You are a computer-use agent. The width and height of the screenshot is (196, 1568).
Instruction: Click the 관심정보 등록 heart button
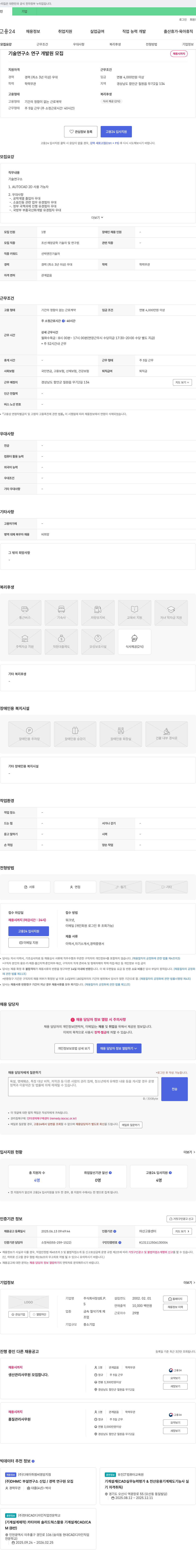tap(81, 131)
